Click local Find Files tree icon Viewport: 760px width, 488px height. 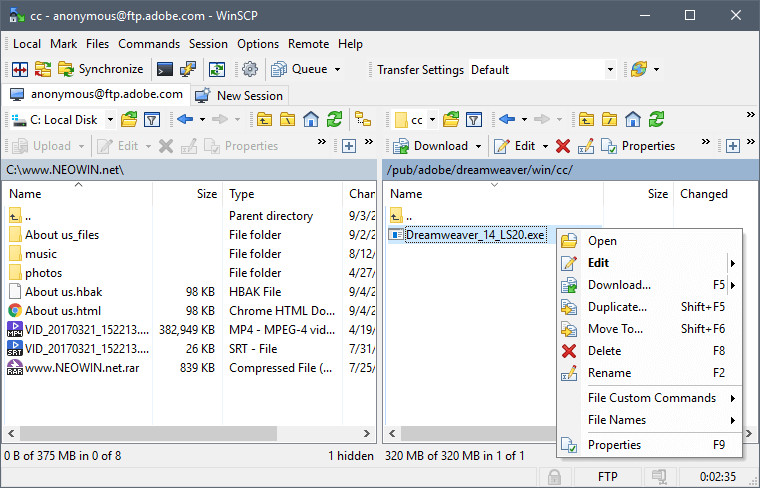363,119
